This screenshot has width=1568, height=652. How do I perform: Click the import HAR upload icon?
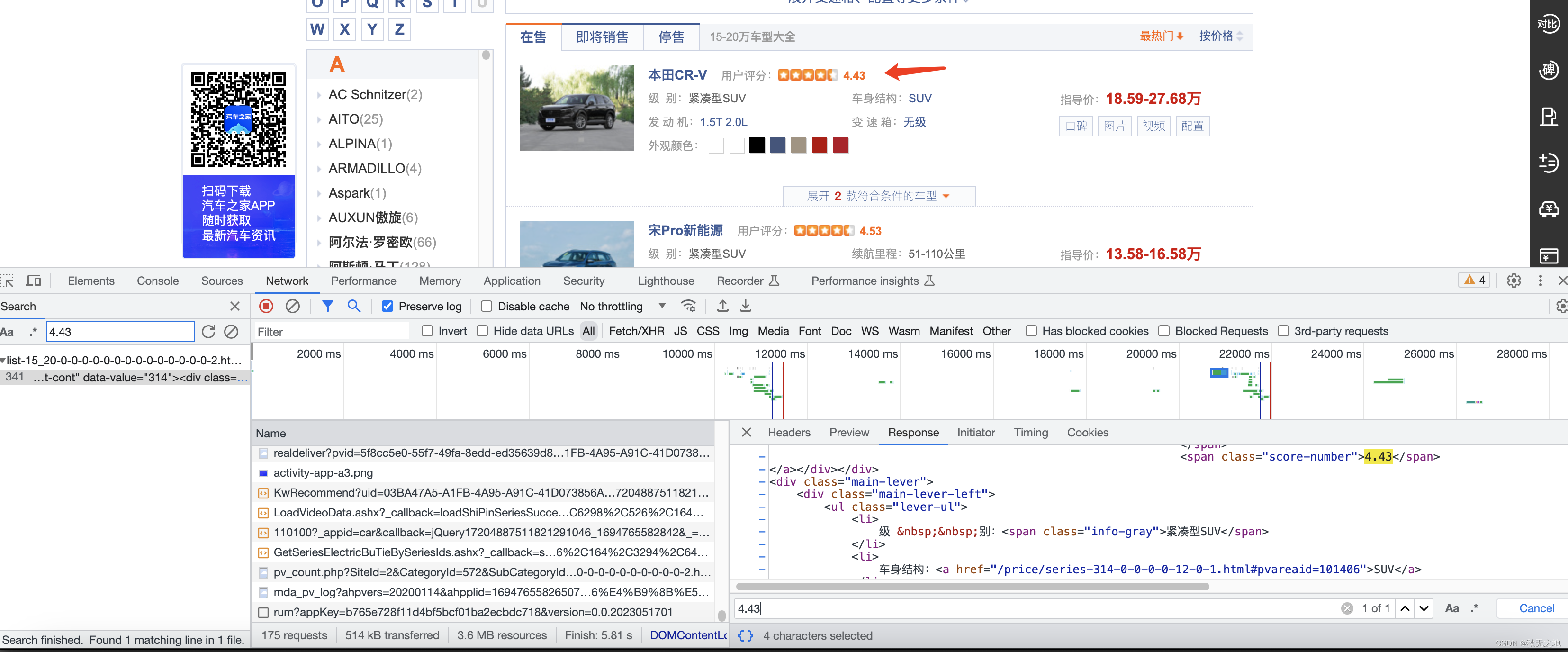(x=722, y=306)
